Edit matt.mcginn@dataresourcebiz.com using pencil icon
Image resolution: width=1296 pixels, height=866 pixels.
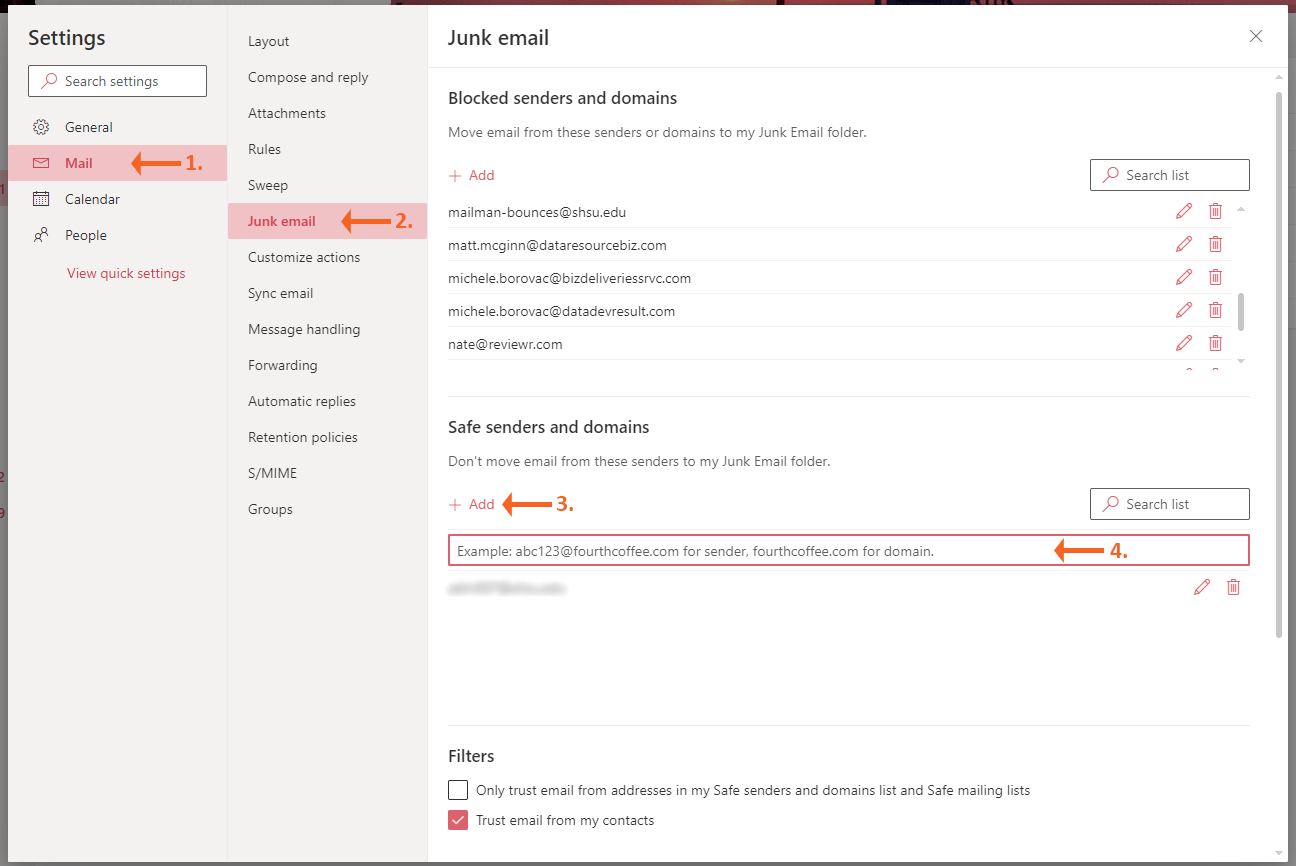click(1184, 244)
